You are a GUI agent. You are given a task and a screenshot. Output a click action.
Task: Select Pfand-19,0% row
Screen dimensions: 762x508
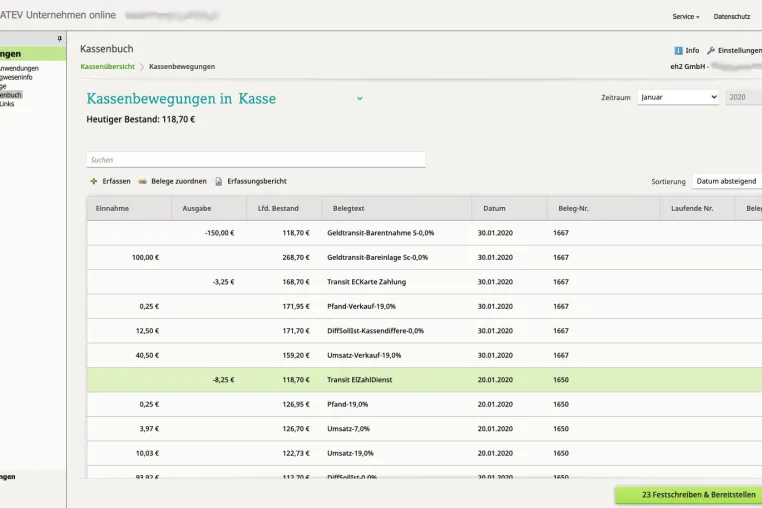[x=424, y=404]
